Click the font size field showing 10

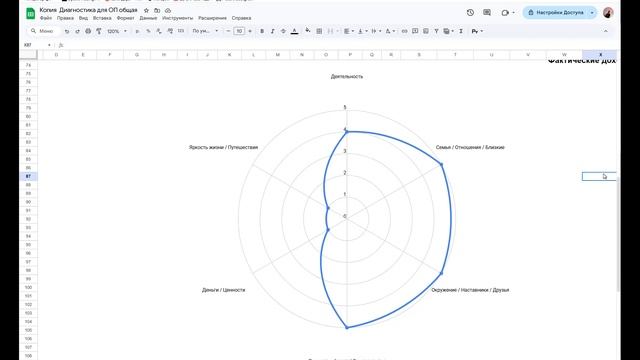239,31
